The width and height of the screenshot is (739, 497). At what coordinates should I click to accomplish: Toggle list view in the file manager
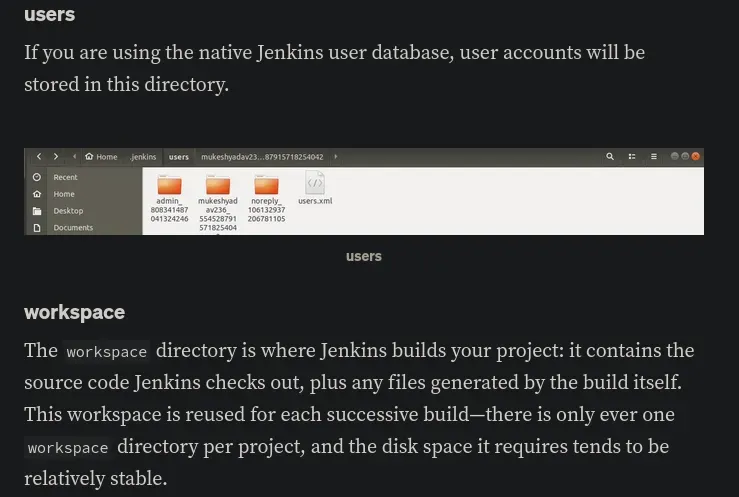(x=632, y=156)
